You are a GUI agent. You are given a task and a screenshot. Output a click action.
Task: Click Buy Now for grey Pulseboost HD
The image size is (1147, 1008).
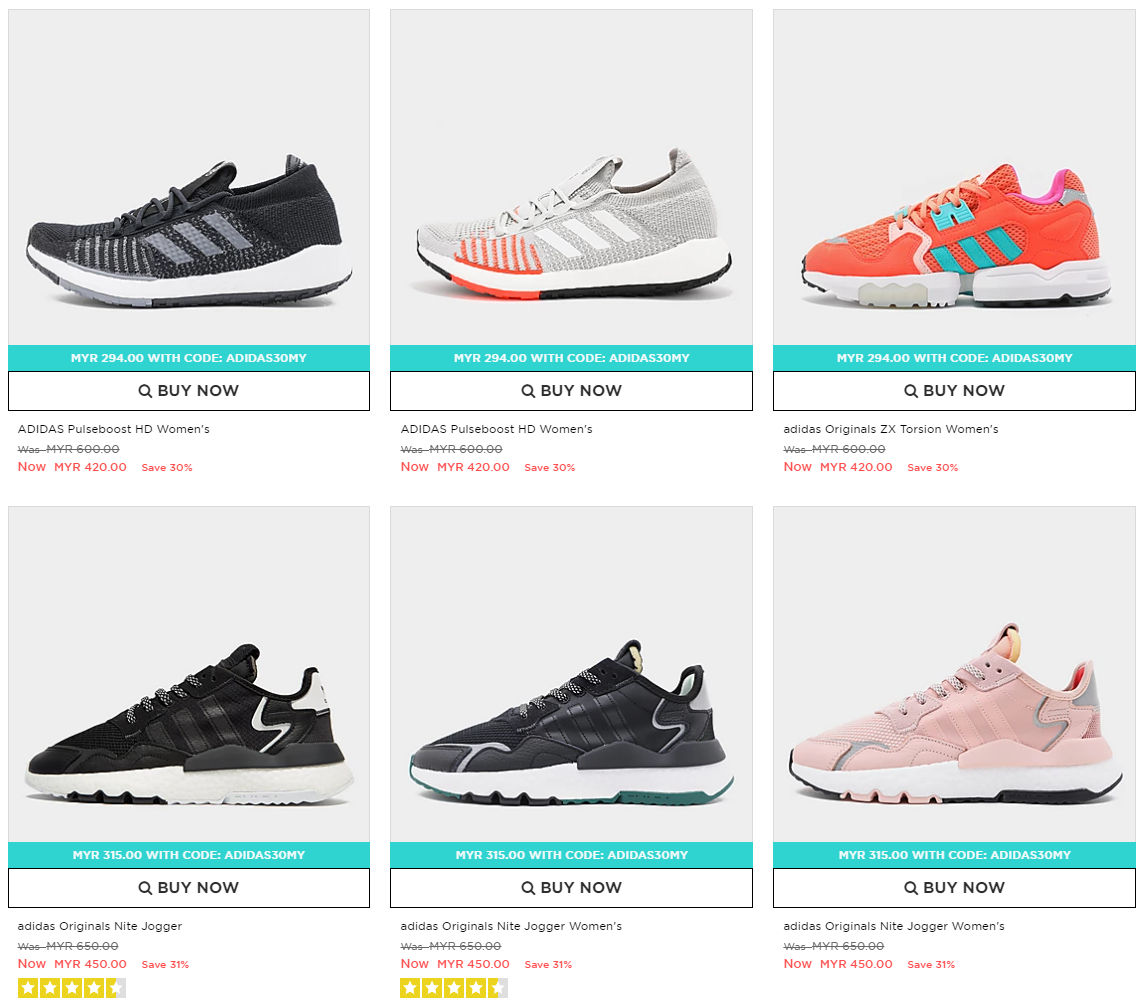point(571,391)
